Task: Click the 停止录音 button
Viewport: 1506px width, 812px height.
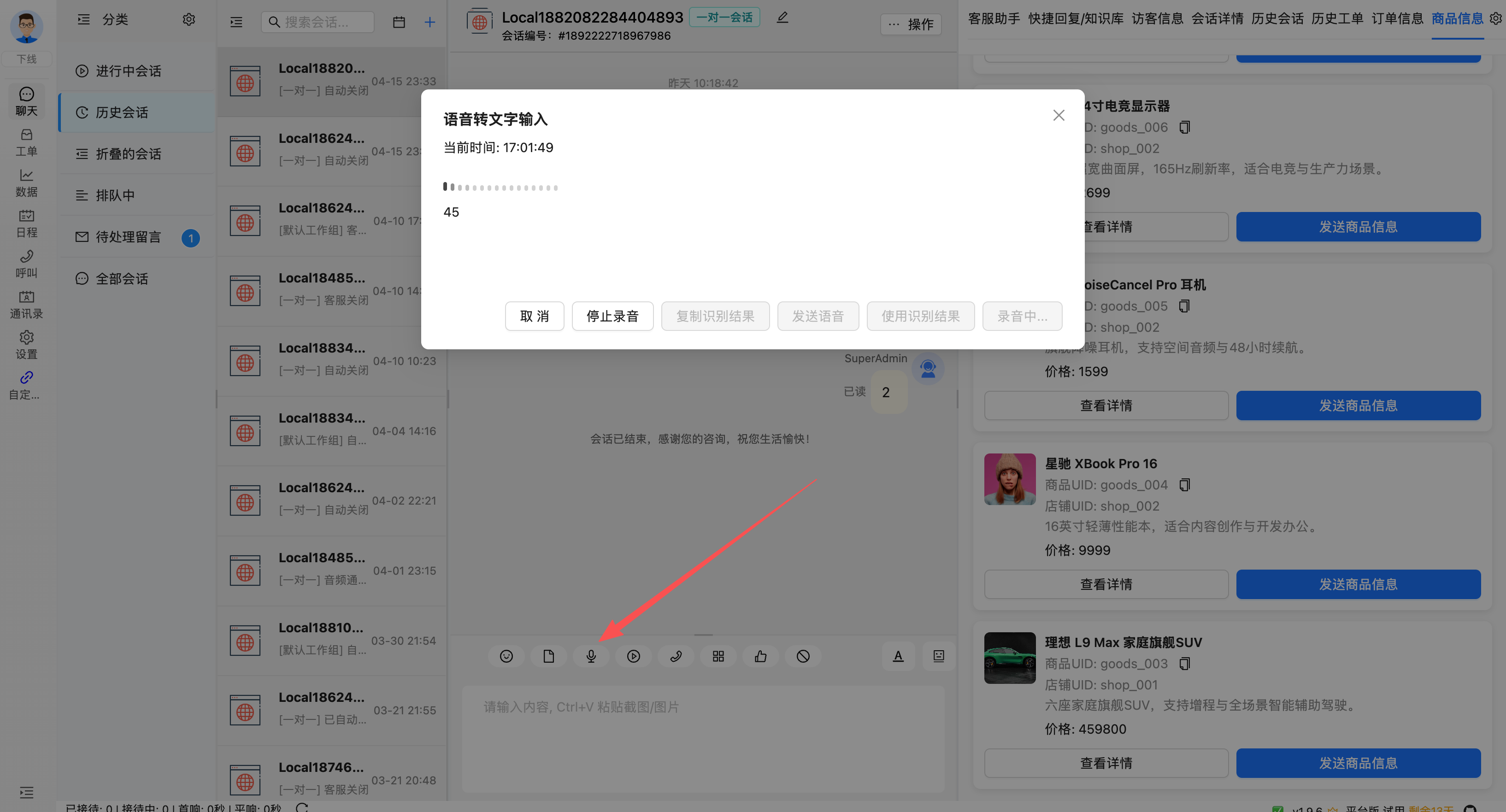Action: [x=612, y=316]
